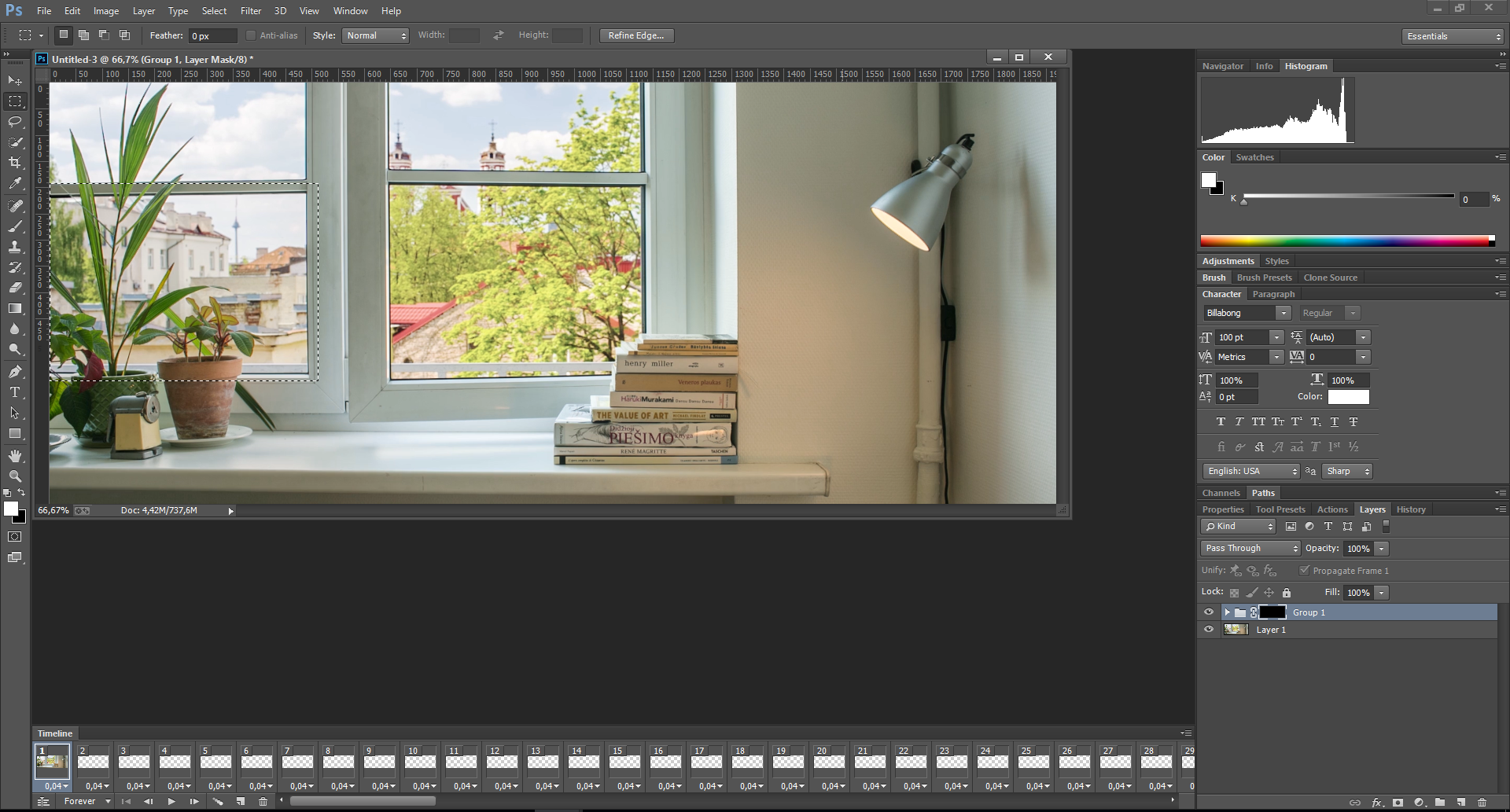Select the Crop tool
The image size is (1510, 812).
15,163
